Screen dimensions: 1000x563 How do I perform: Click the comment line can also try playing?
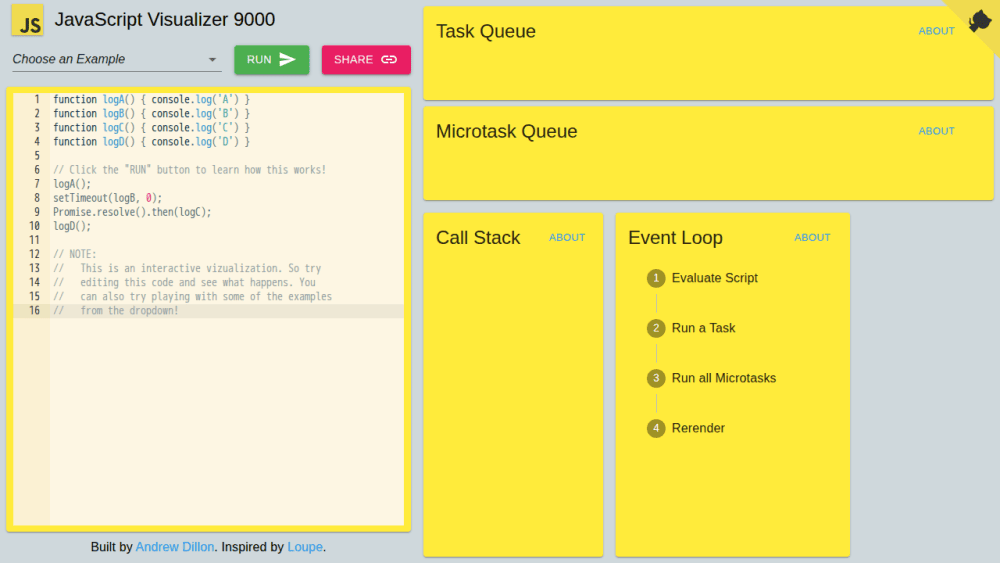tap(193, 296)
